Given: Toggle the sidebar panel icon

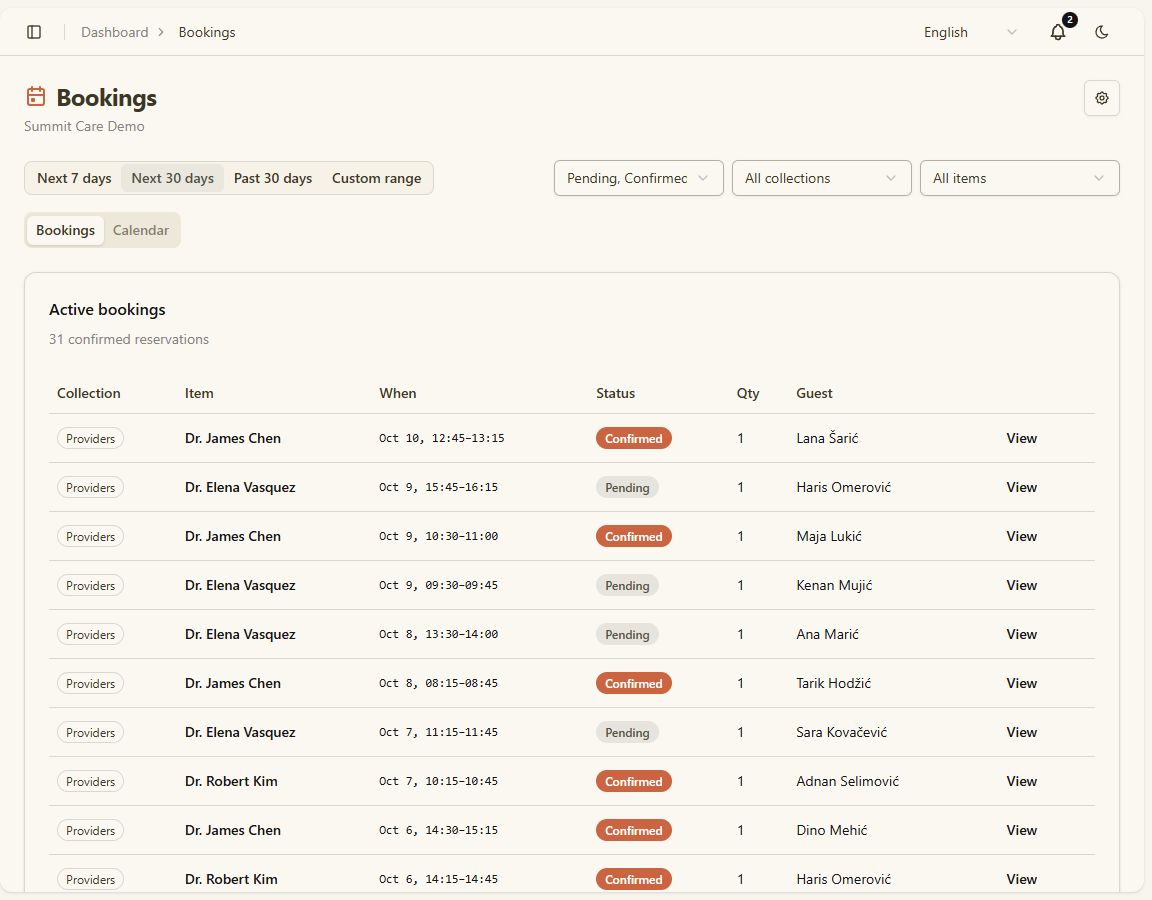Looking at the screenshot, I should (34, 32).
